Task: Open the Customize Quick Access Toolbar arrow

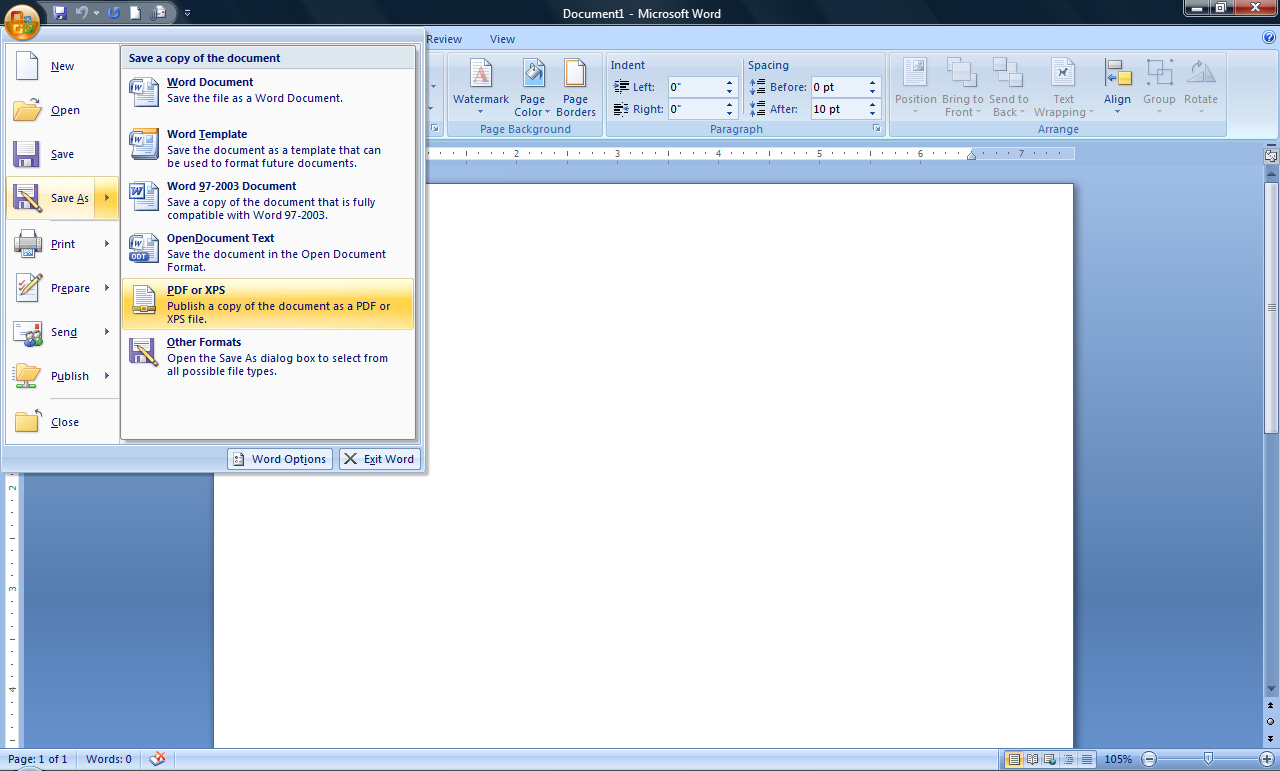Action: tap(188, 13)
